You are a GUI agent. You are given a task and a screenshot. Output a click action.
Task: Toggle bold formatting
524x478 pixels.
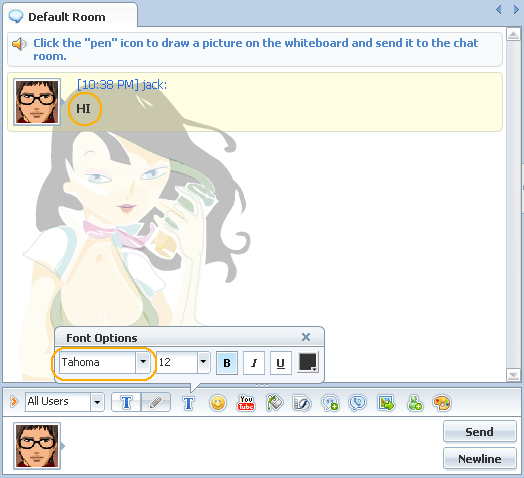[227, 363]
